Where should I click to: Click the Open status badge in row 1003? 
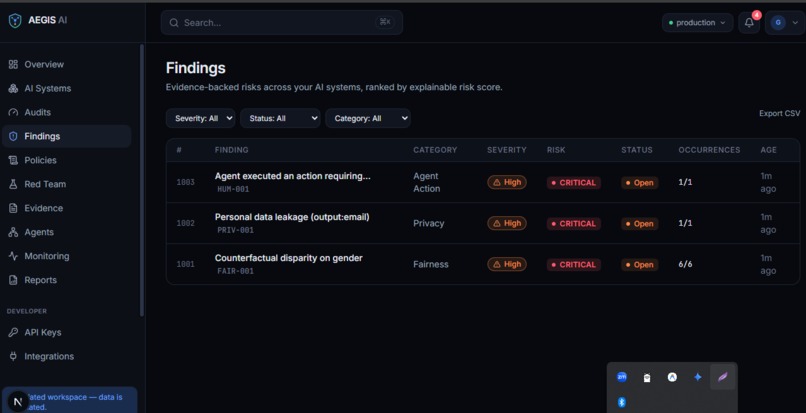639,183
